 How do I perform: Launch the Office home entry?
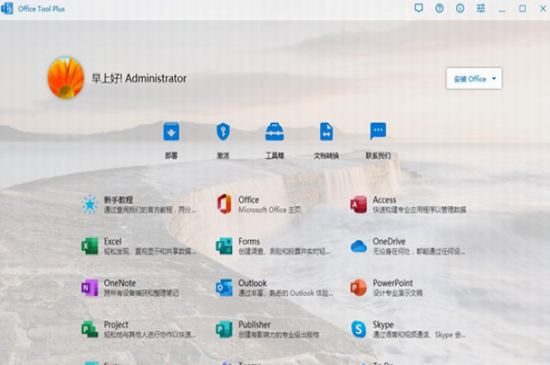point(259,204)
